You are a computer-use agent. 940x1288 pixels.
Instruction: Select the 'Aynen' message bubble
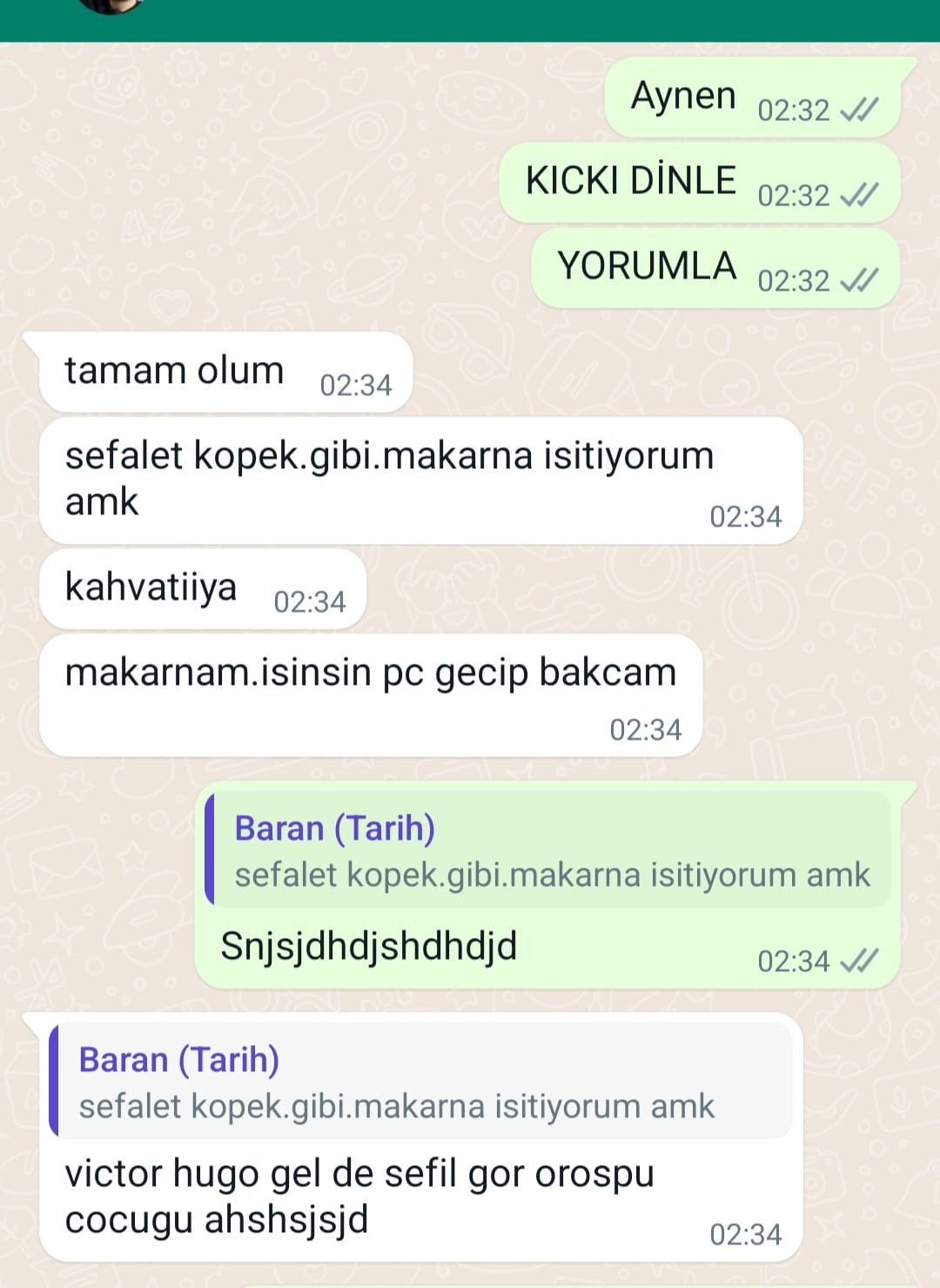pos(753,97)
